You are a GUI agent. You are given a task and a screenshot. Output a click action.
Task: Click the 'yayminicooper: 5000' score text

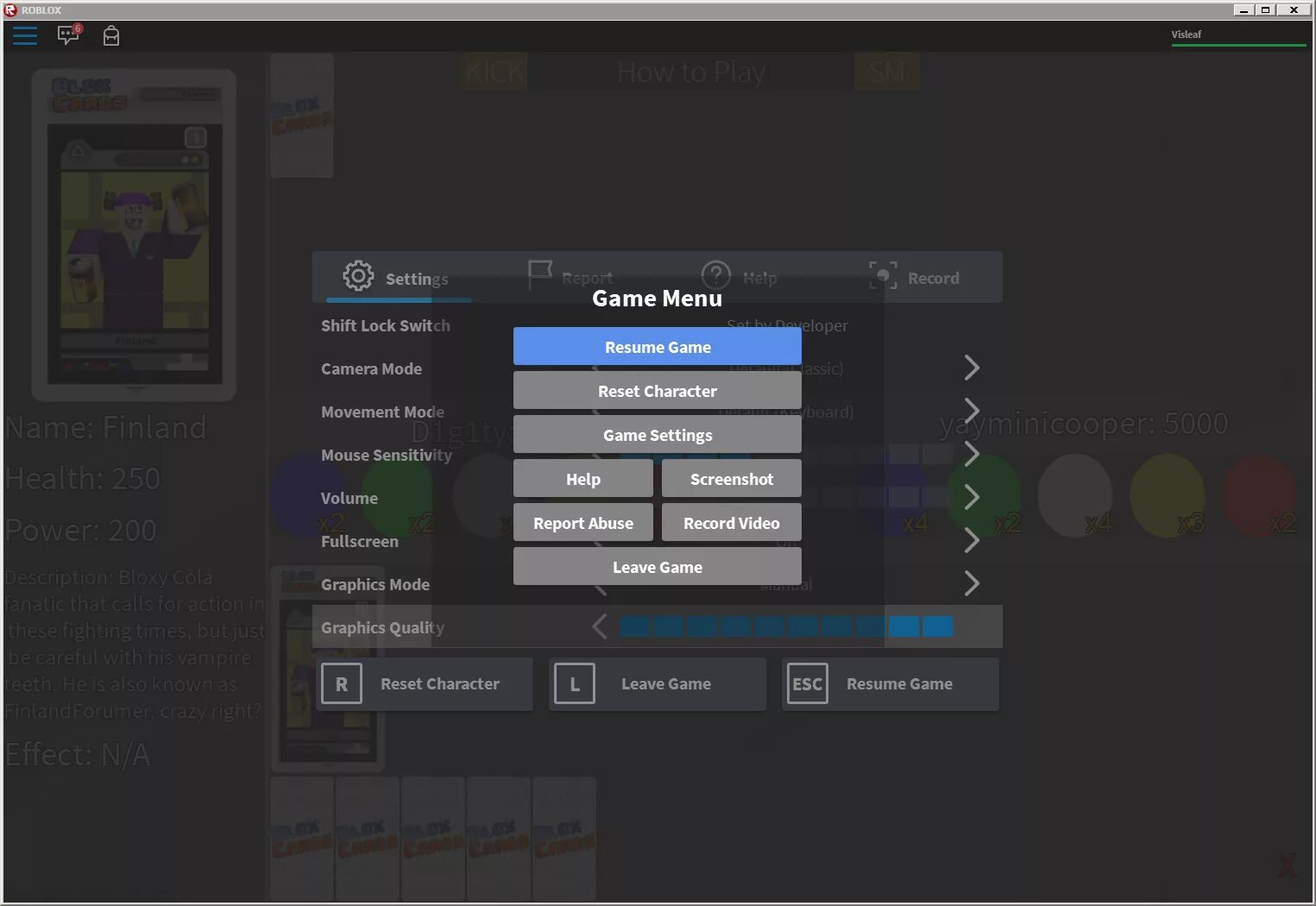(1083, 424)
